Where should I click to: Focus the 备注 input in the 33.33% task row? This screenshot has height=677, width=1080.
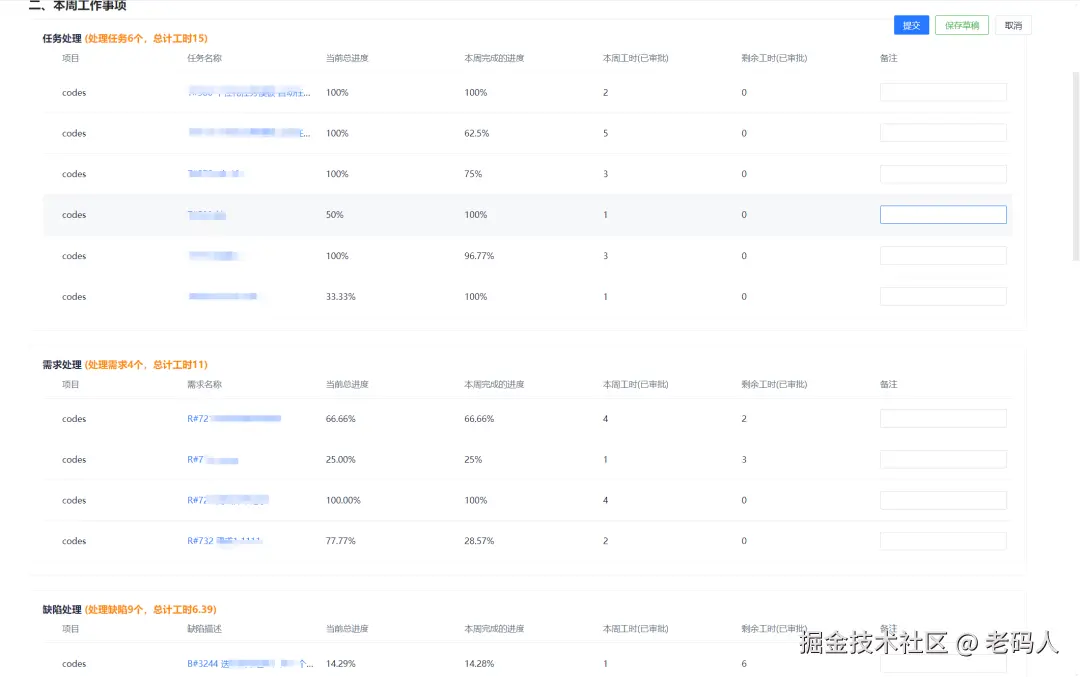click(943, 297)
